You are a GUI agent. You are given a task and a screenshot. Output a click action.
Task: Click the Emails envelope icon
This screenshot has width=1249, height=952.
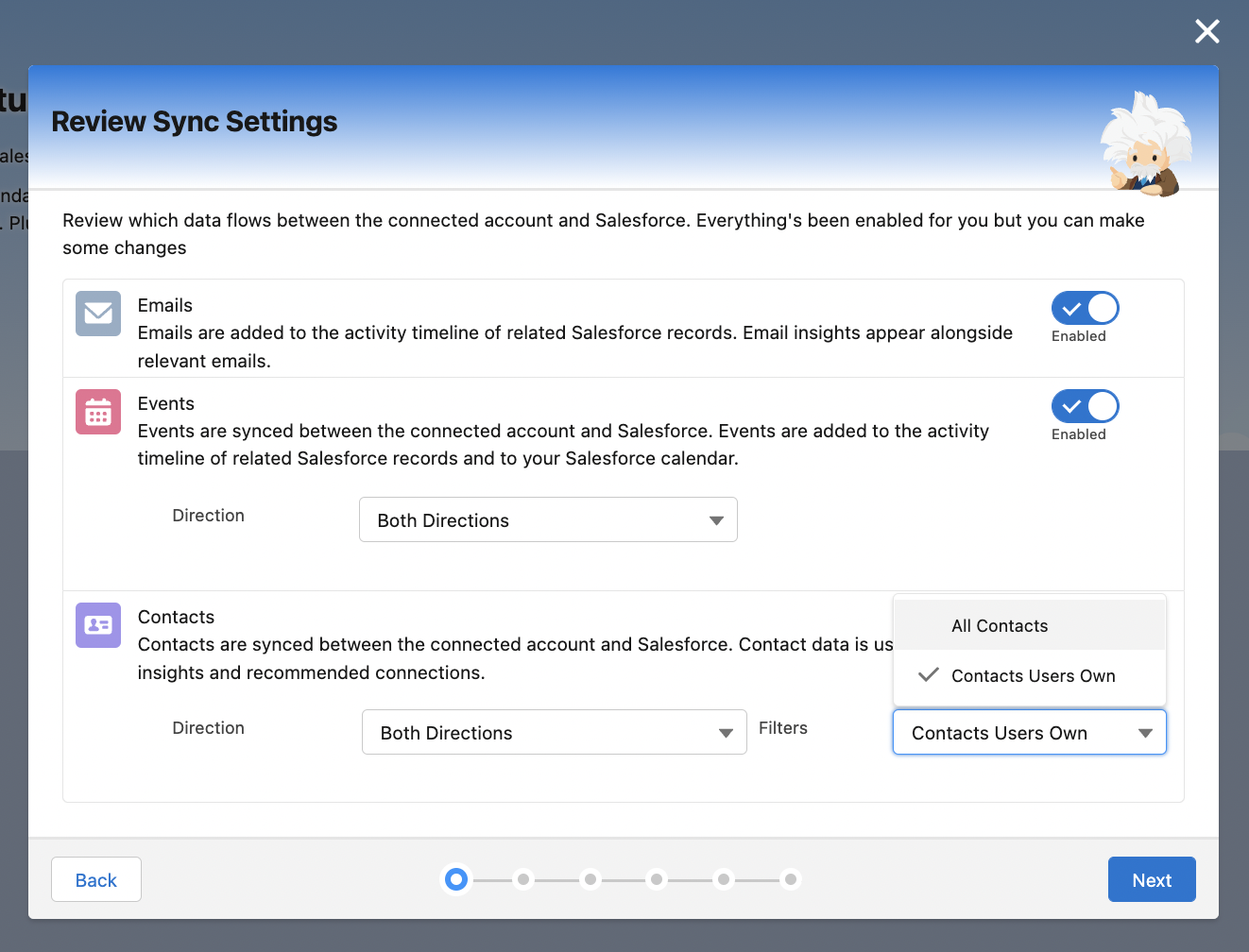[98, 314]
